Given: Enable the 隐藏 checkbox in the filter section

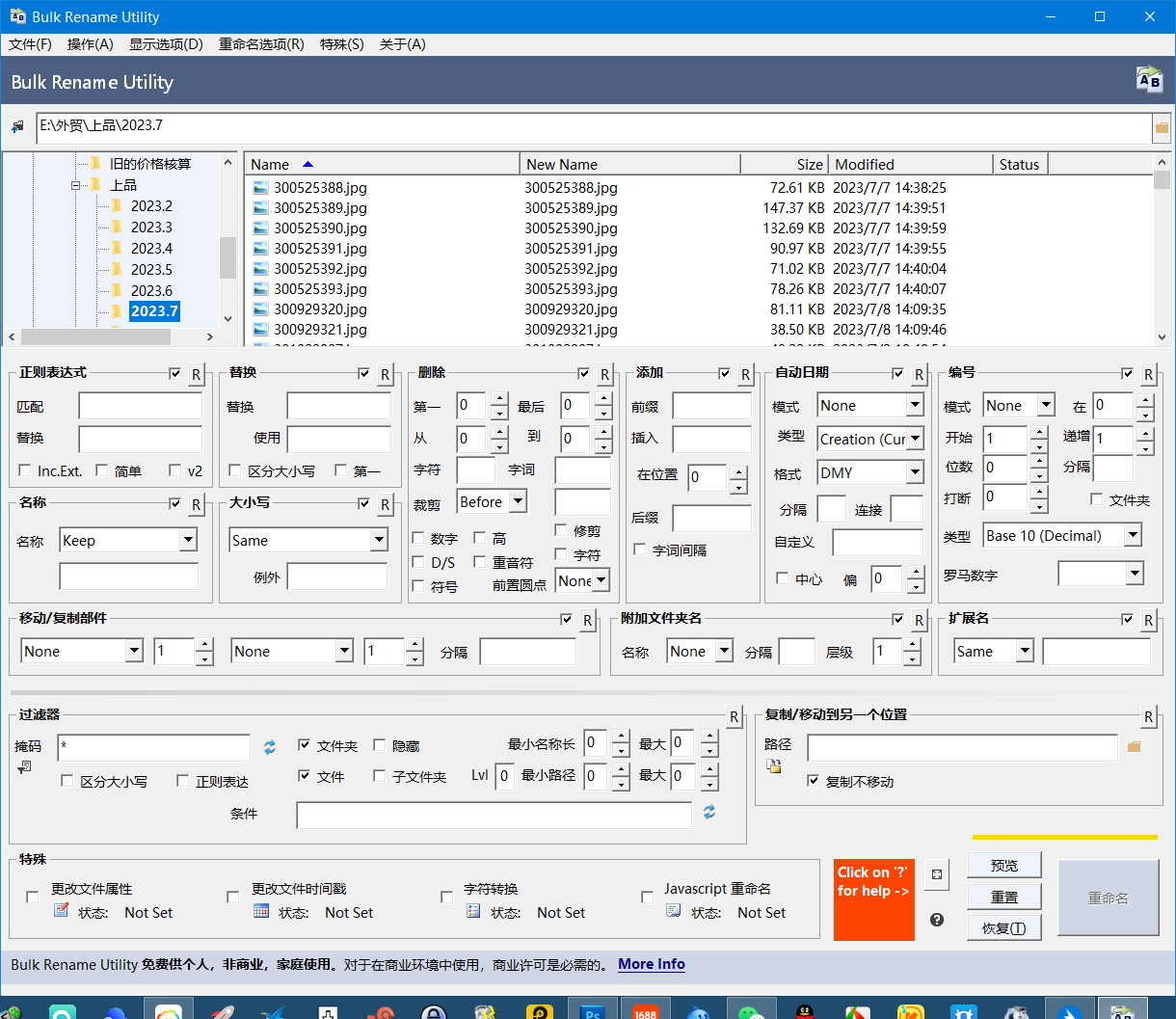Looking at the screenshot, I should click(x=380, y=745).
